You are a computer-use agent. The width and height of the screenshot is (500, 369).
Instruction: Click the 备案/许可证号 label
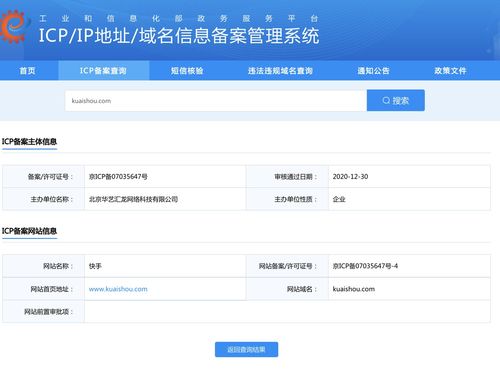50,177
